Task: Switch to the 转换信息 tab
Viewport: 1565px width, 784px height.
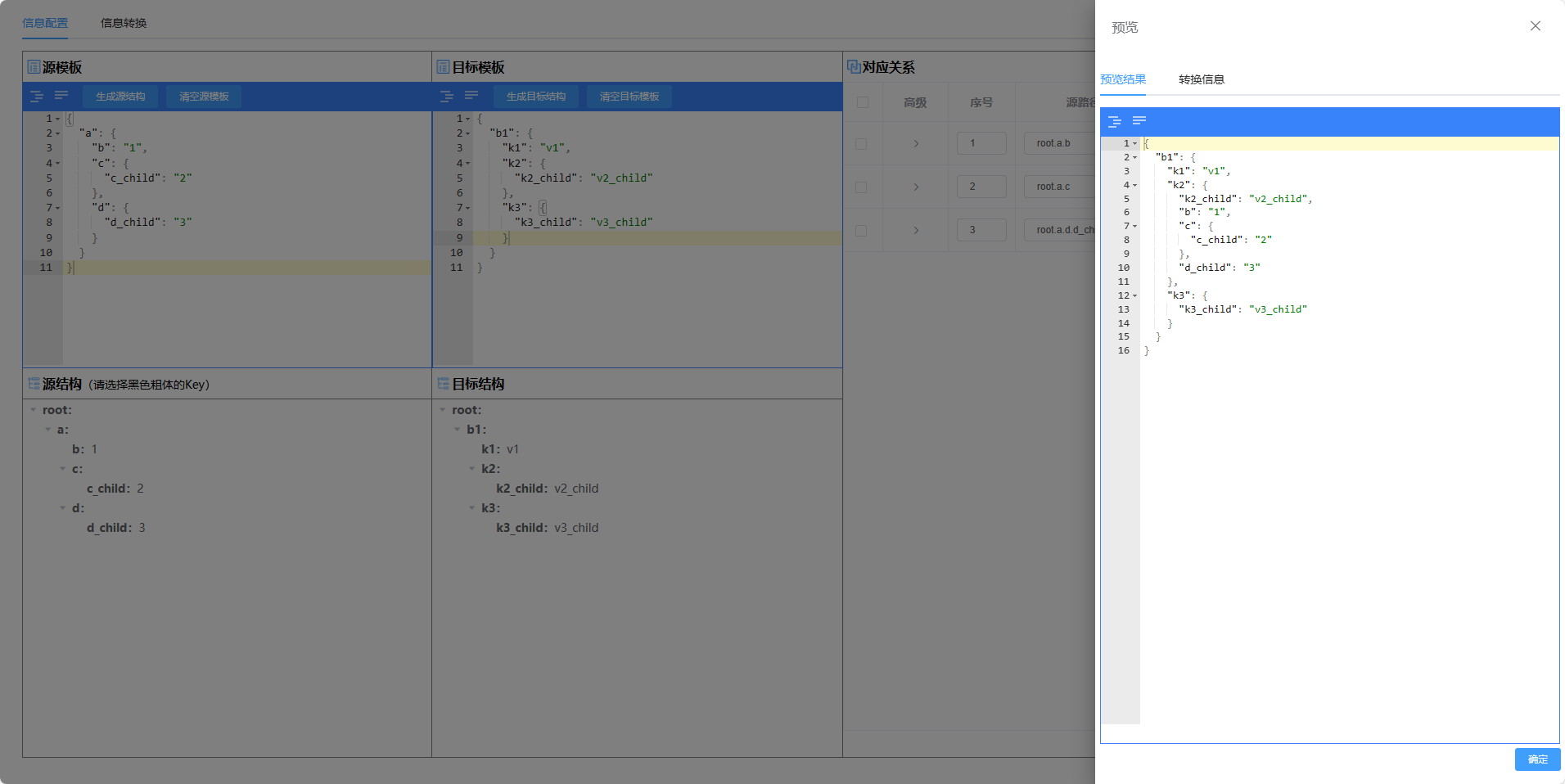Action: click(1201, 79)
